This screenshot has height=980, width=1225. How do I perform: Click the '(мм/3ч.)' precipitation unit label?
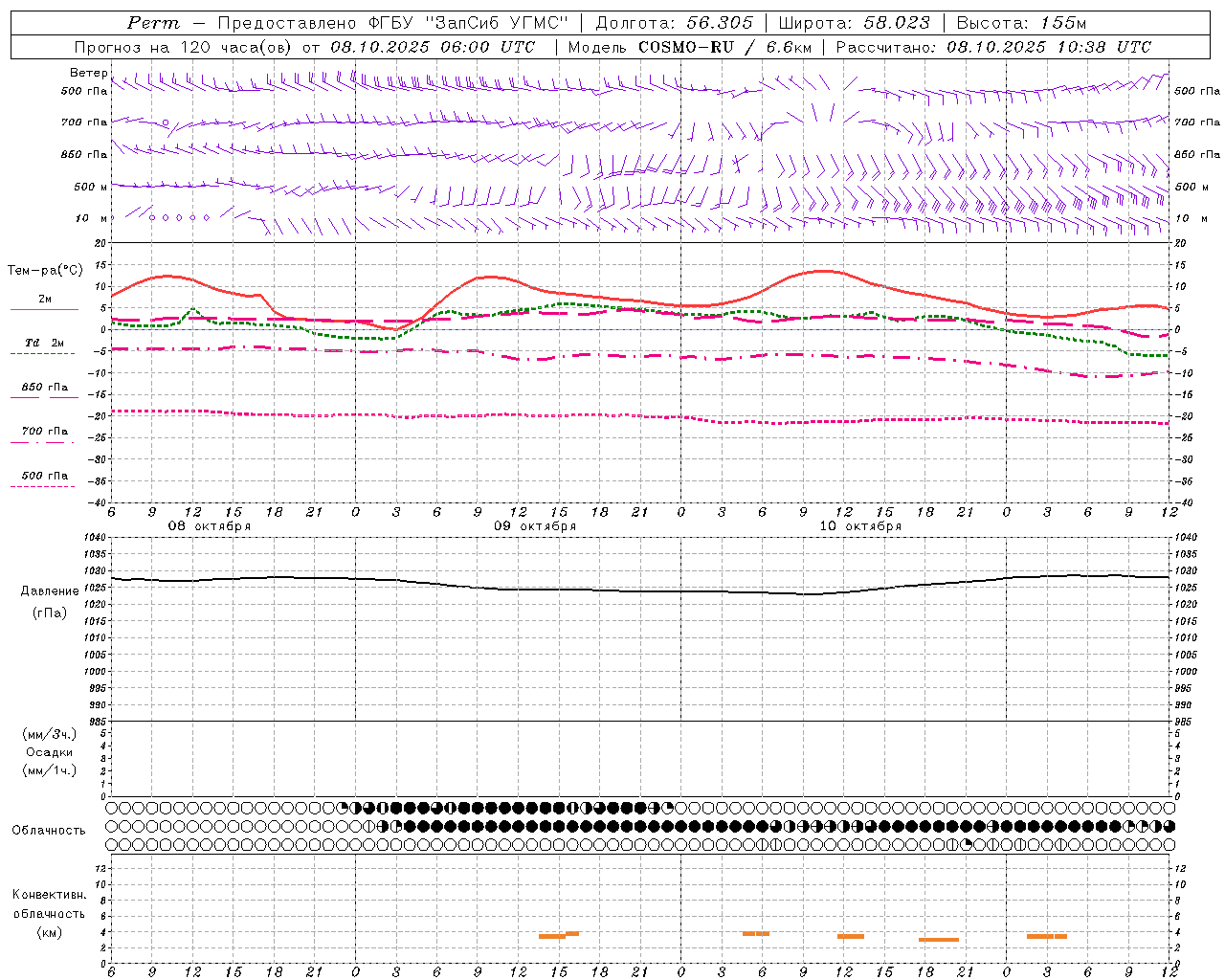coord(50,734)
